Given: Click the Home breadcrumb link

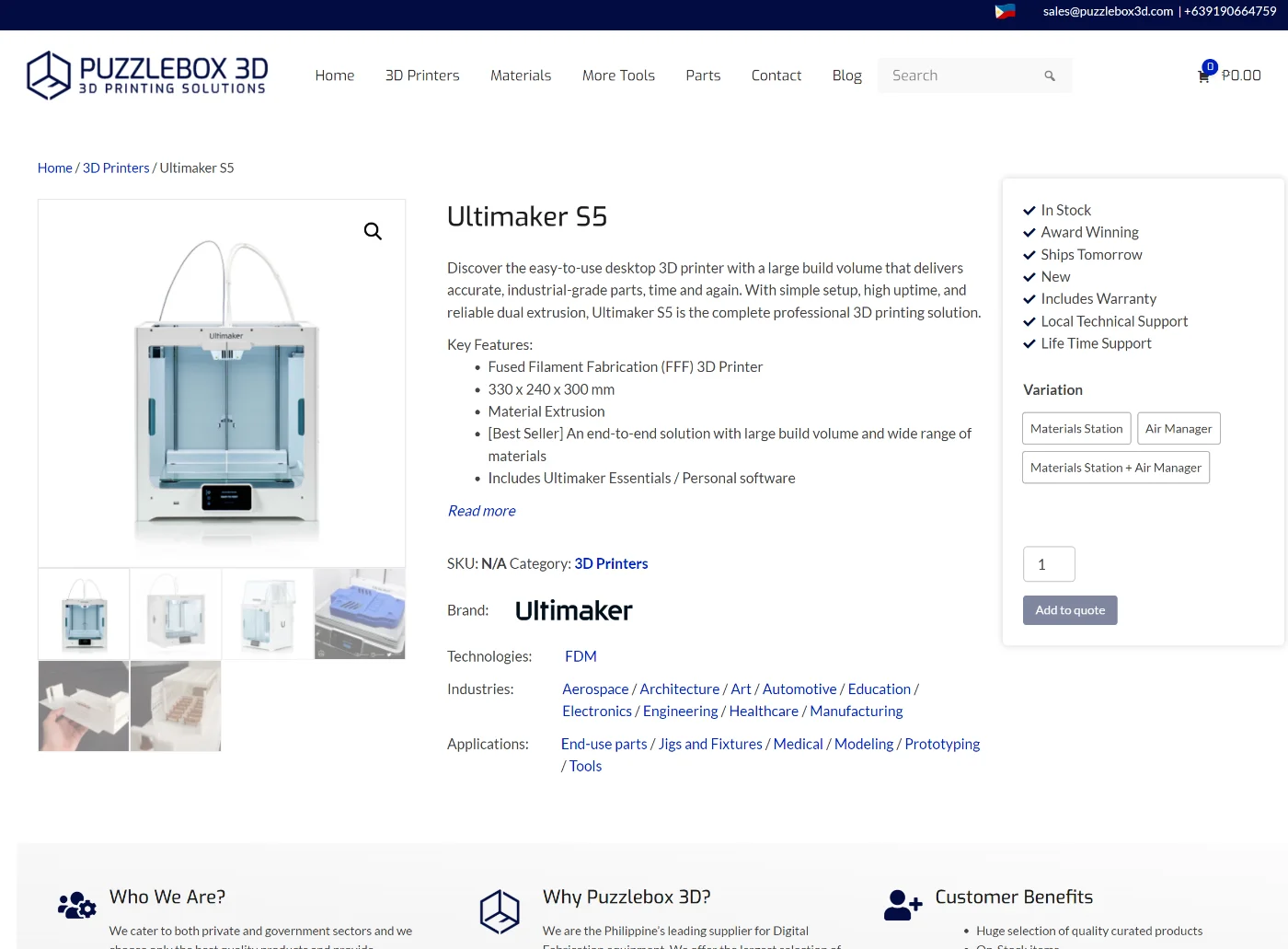Looking at the screenshot, I should point(55,168).
